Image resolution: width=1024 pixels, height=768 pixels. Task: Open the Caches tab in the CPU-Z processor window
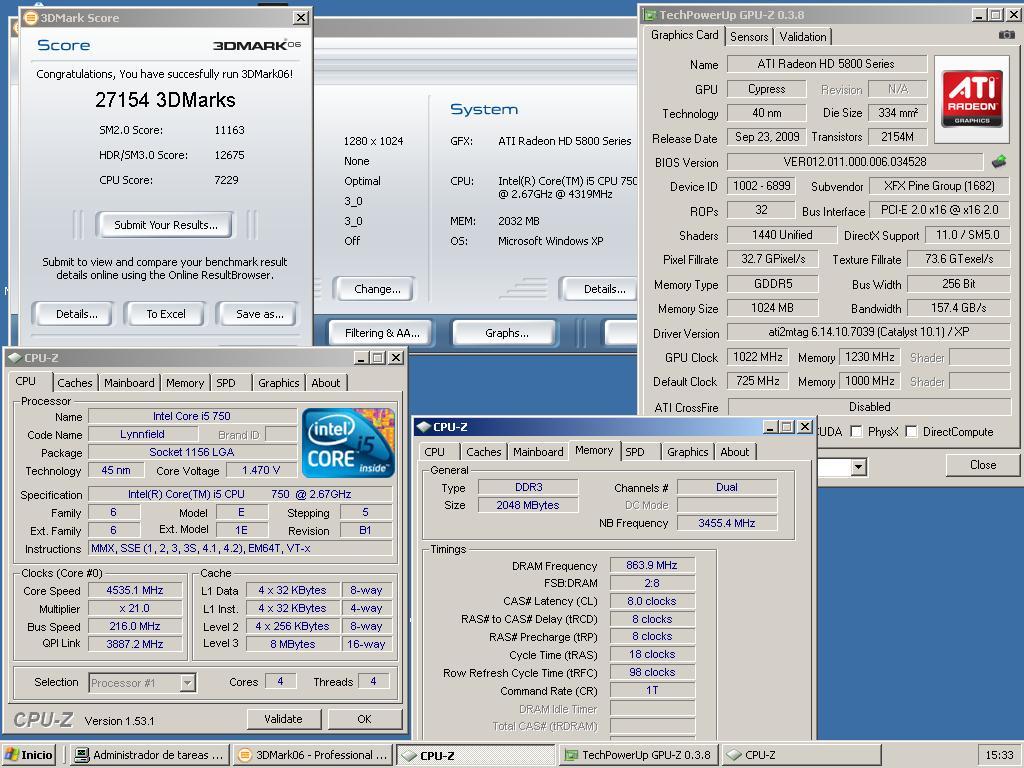74,383
